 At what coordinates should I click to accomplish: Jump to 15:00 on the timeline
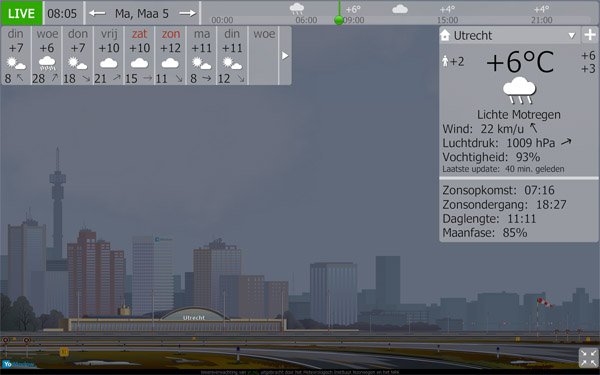447,20
